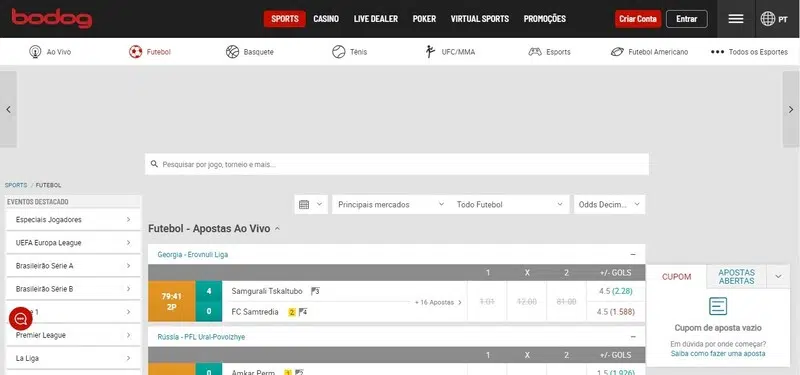800x375 pixels.
Task: Click the Saiba como fazer uma aposta link
Action: (x=718, y=353)
